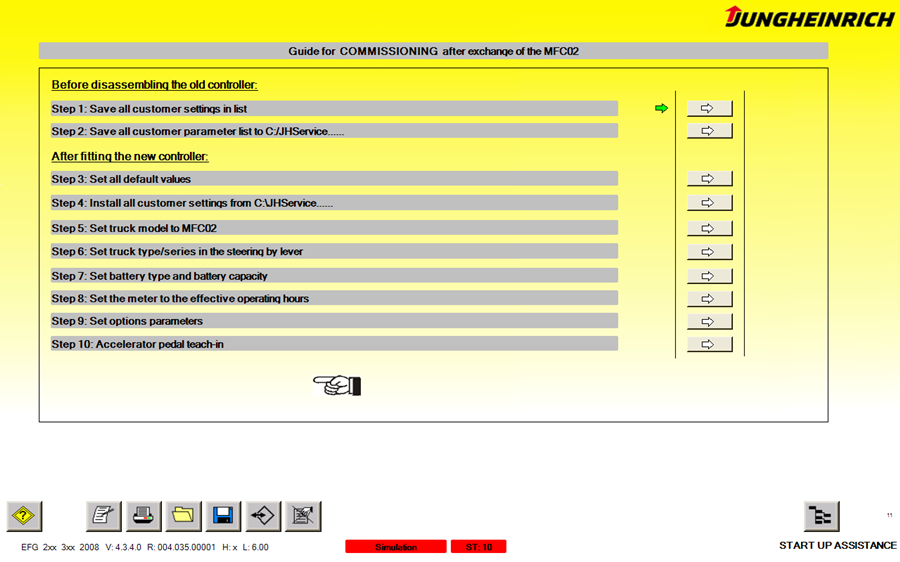The width and height of the screenshot is (900, 562).
Task: Click text 'Step 1: Save all customer settings in list'
Action: click(149, 108)
